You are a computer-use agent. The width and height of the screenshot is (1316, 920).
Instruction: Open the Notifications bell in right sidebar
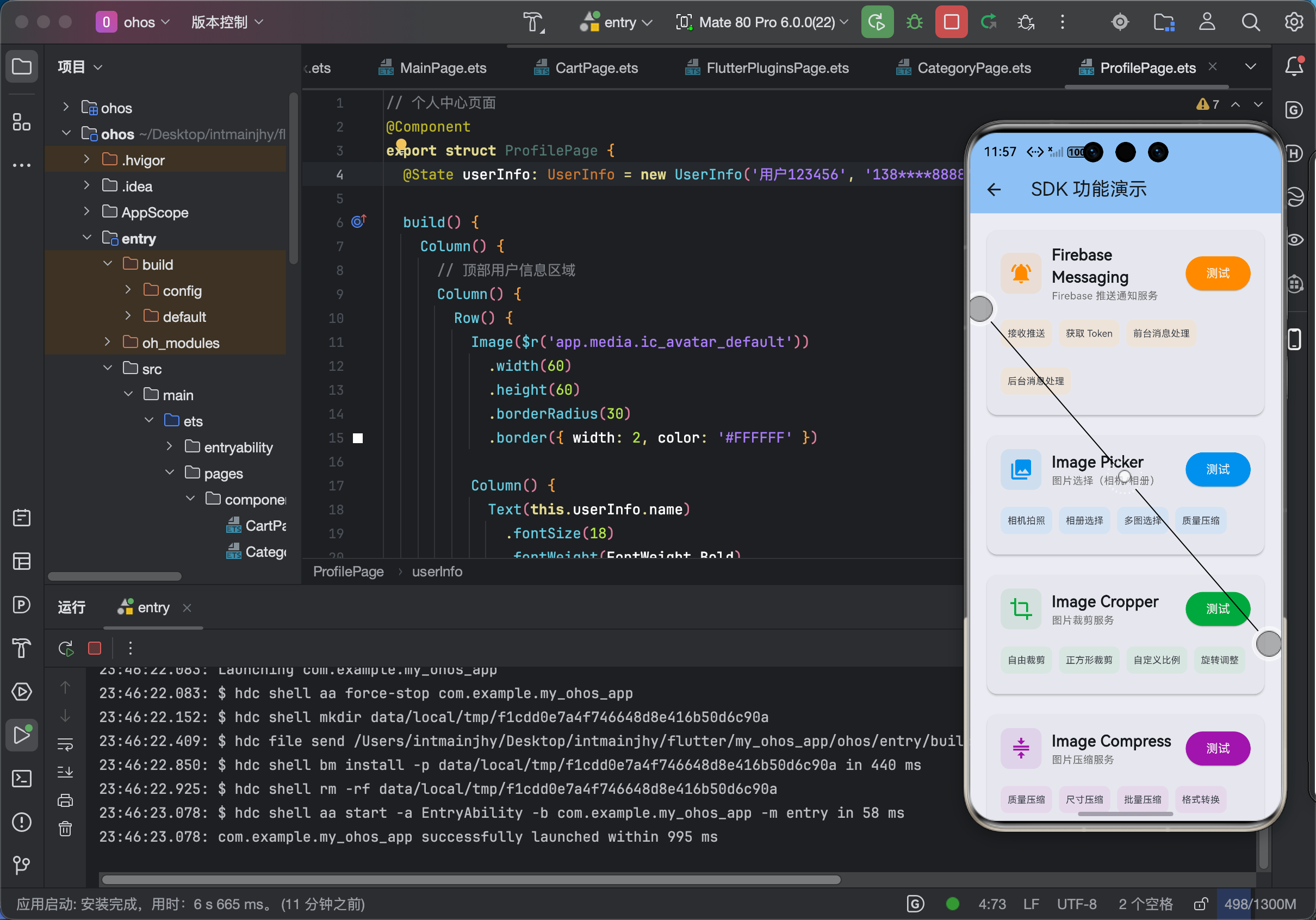click(x=1294, y=66)
